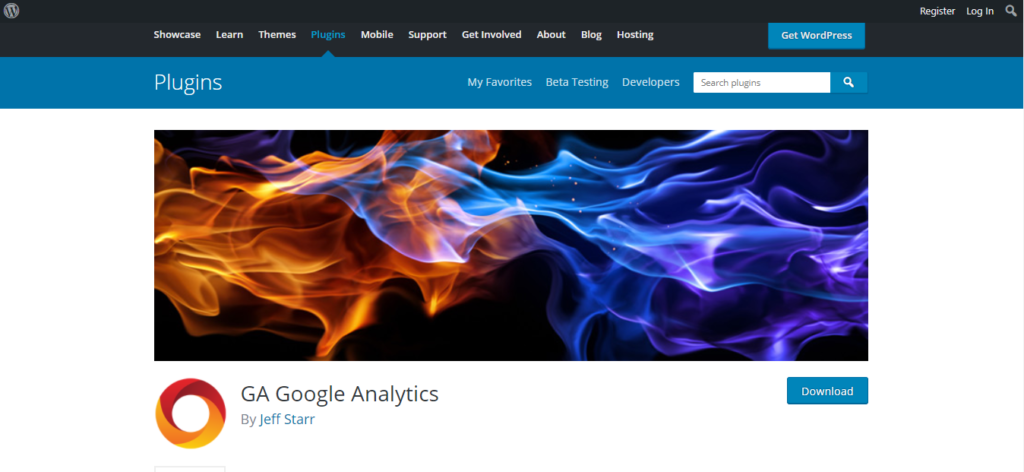
Task: Click the WordPress logo in the admin bar
Action: (x=11, y=10)
